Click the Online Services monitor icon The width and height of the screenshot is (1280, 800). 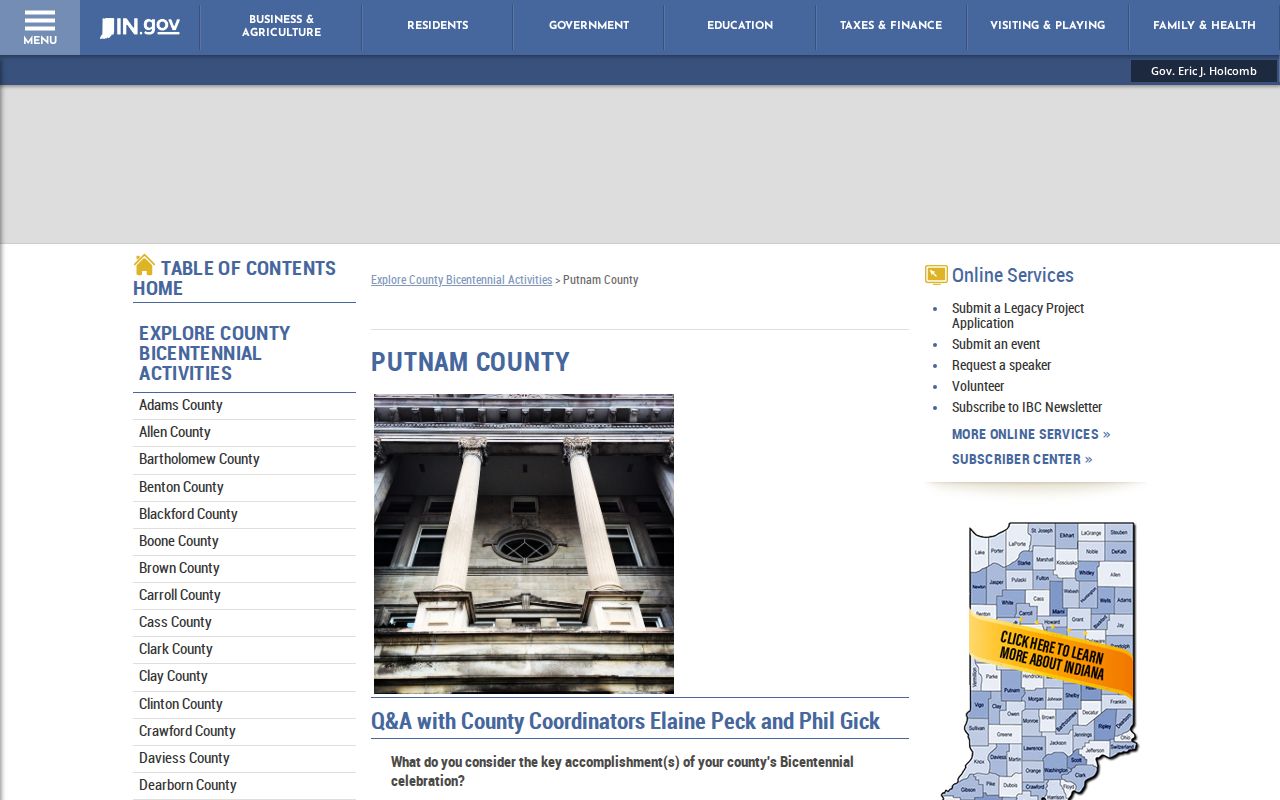pos(936,275)
